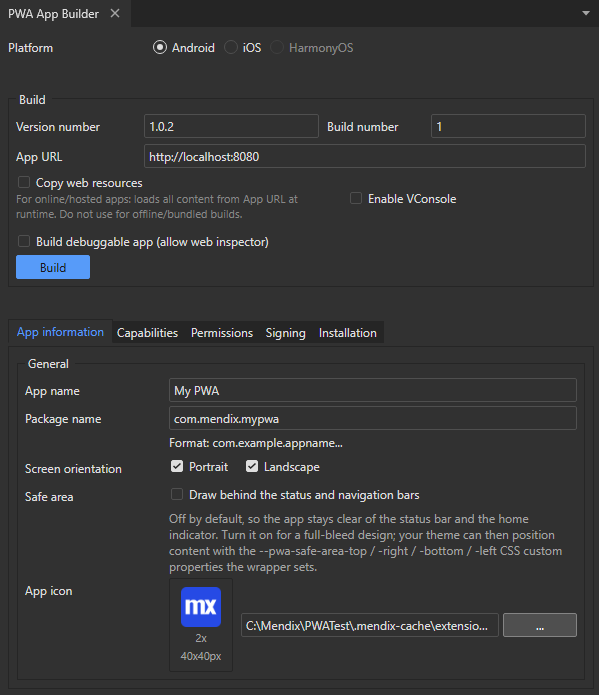599x695 pixels.
Task: Select the iOS platform radio button
Action: point(231,47)
